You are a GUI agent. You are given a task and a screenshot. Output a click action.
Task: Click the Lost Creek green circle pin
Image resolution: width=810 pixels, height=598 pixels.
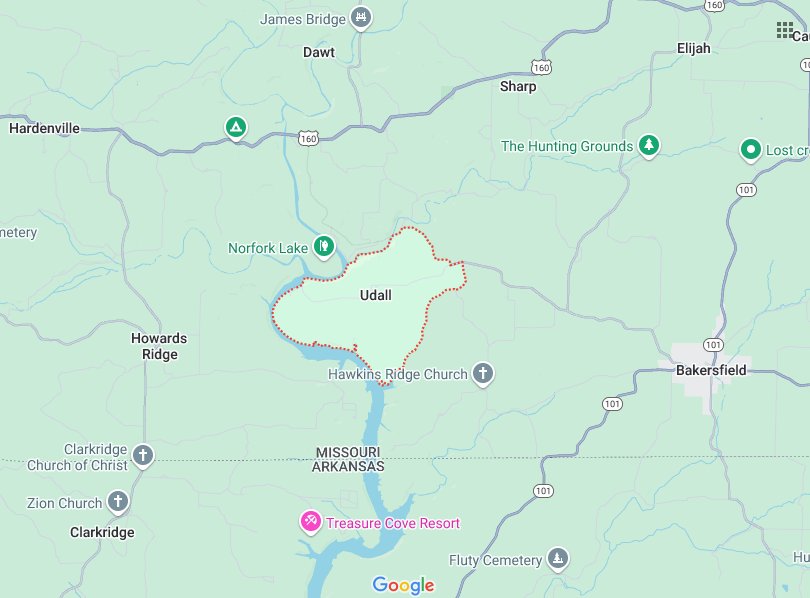pyautogui.click(x=751, y=150)
